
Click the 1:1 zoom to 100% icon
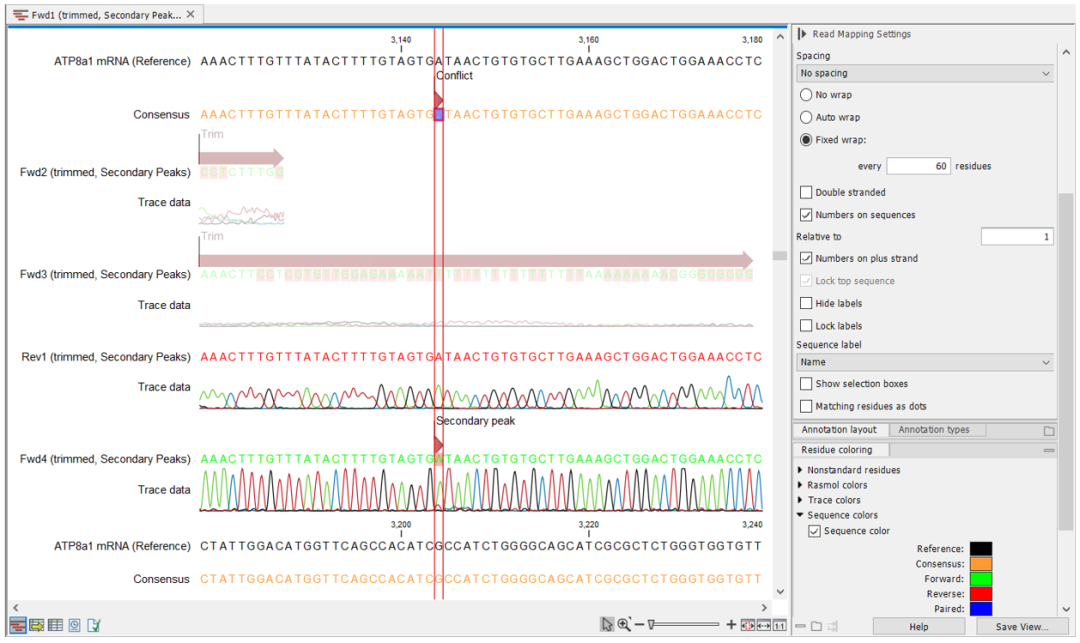(x=780, y=625)
